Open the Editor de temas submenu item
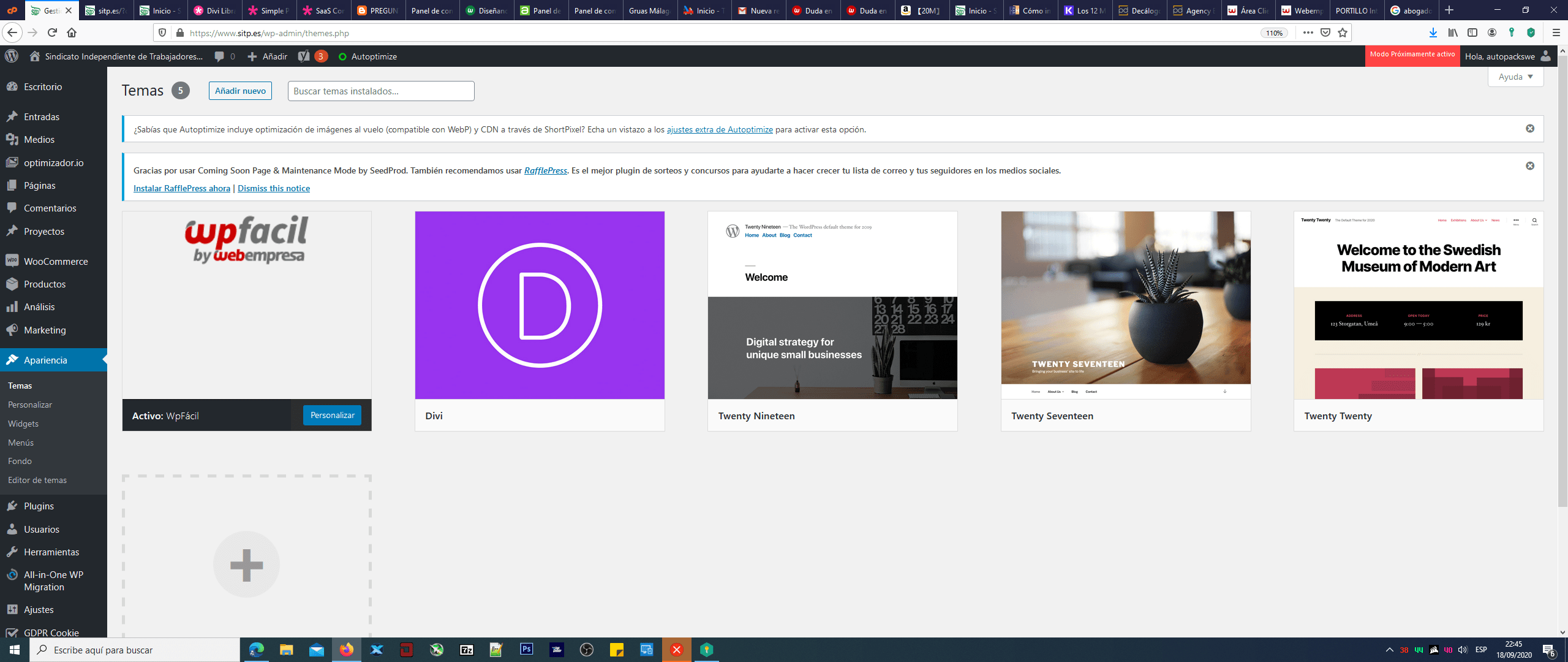Screen dimensions: 1568x662 tap(37, 480)
